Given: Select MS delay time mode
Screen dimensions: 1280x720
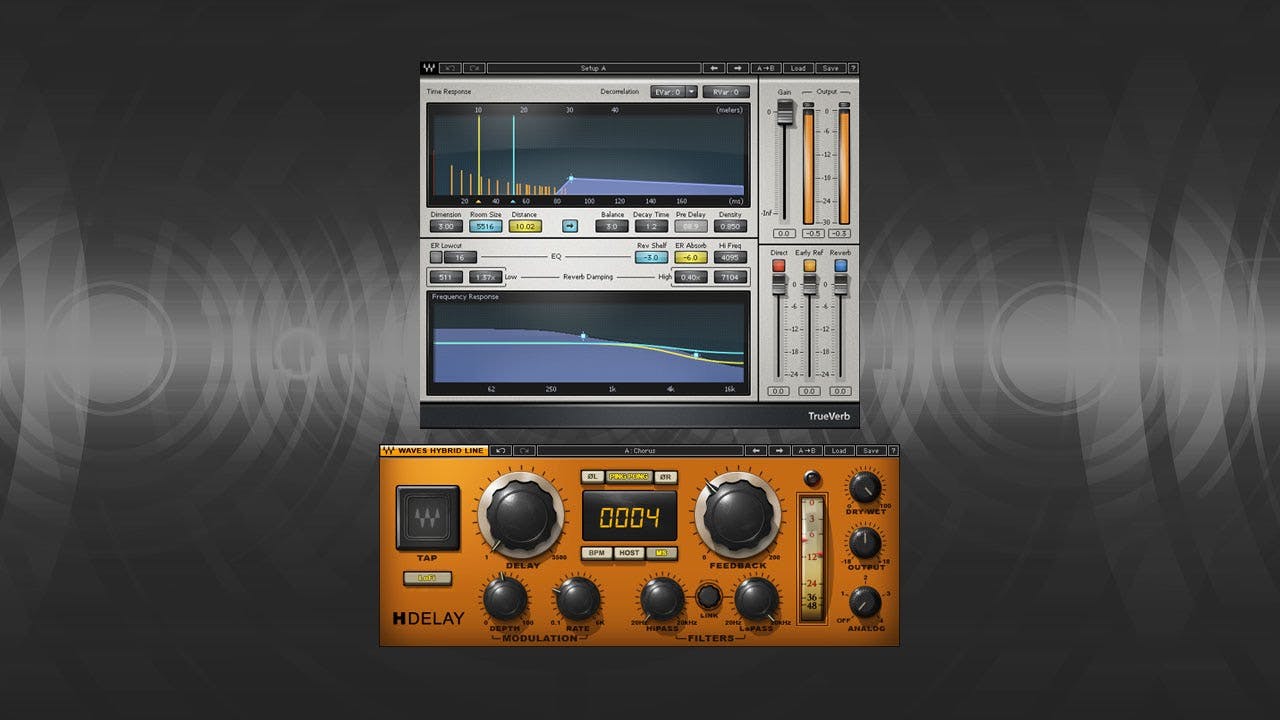Looking at the screenshot, I should tap(662, 553).
